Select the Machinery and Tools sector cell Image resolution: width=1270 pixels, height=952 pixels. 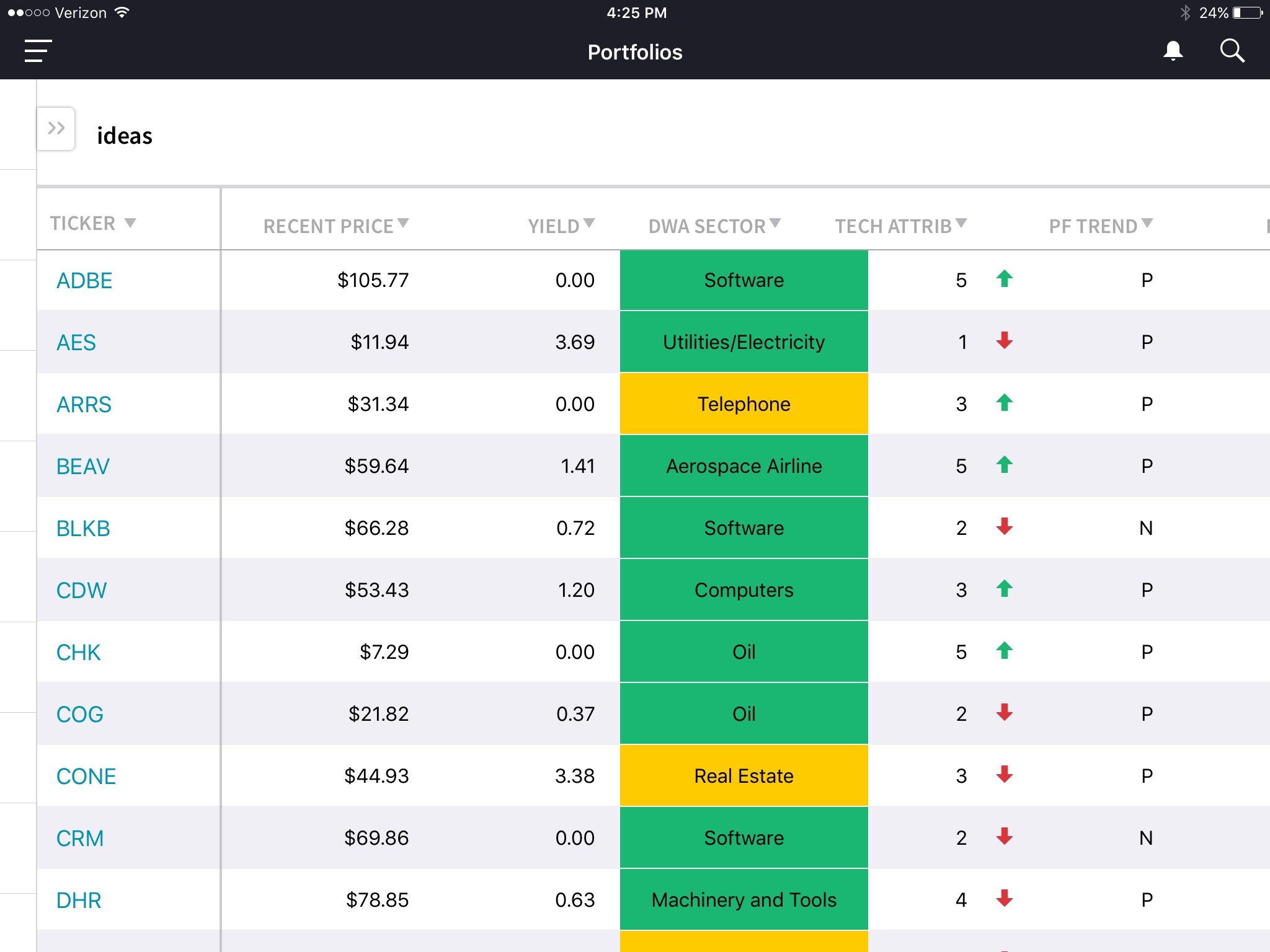[744, 900]
